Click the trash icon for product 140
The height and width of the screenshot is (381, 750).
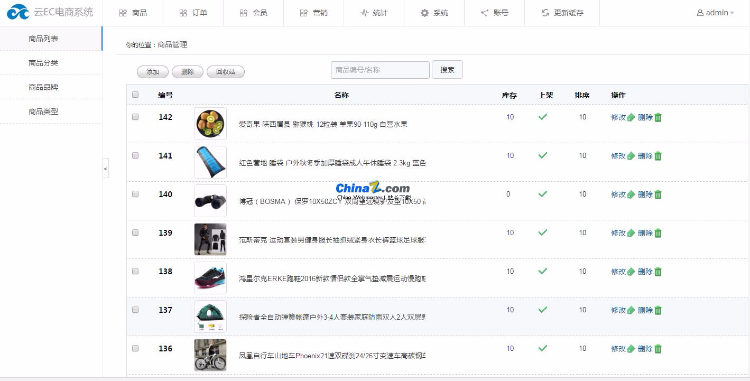(x=658, y=195)
